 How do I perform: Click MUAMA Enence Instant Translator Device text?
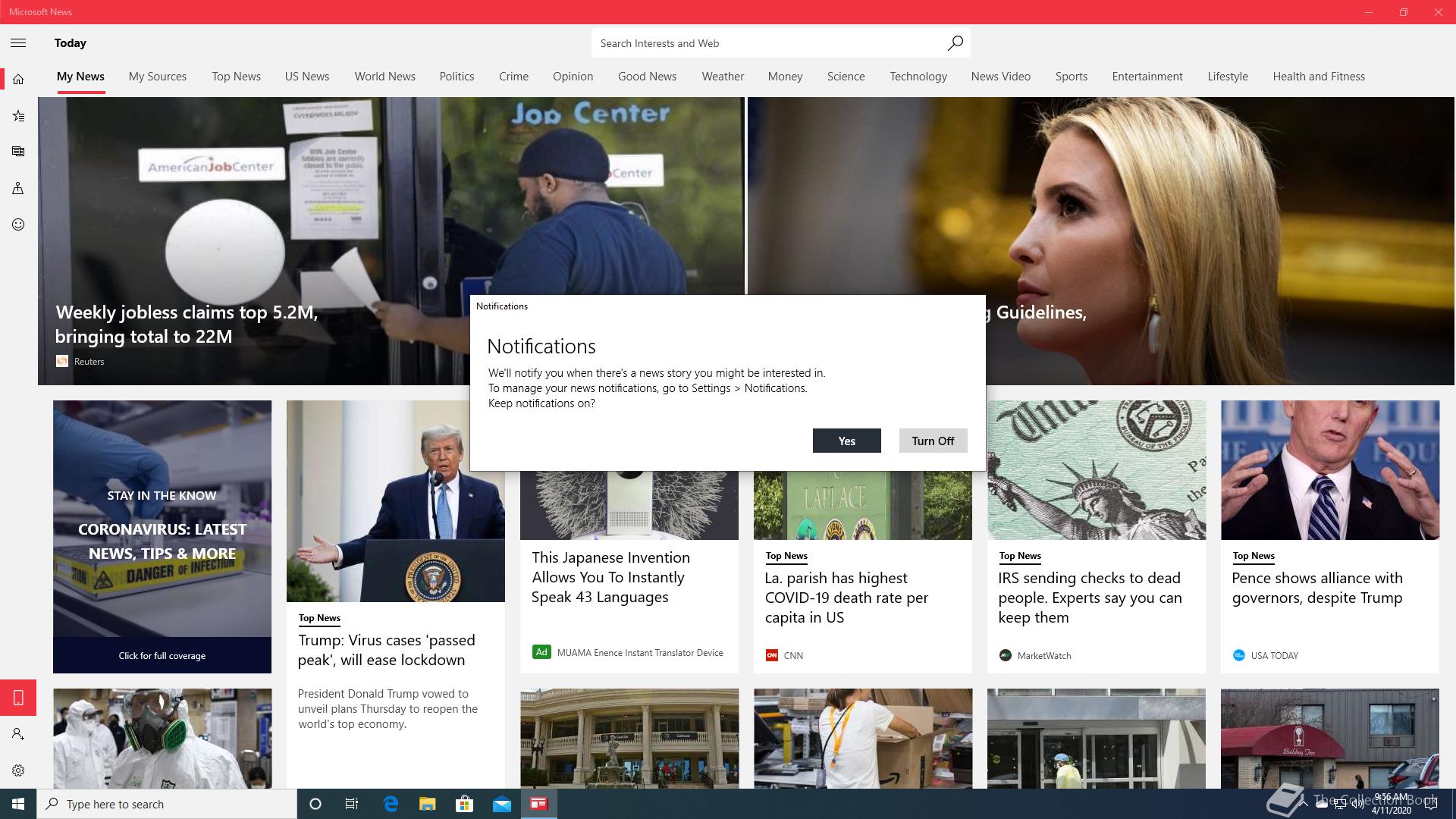pyautogui.click(x=640, y=652)
